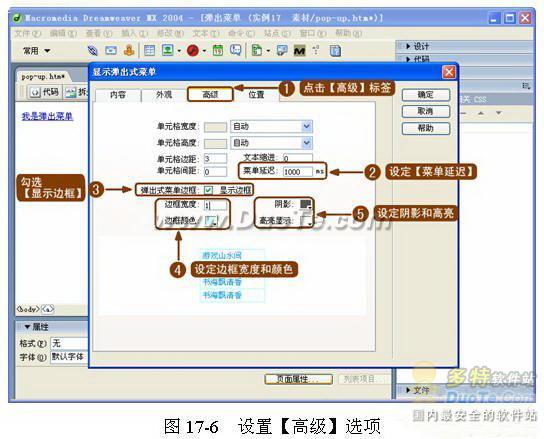The image size is (544, 439).
Task: Select the <body> tag in tag selector
Action: (28, 309)
